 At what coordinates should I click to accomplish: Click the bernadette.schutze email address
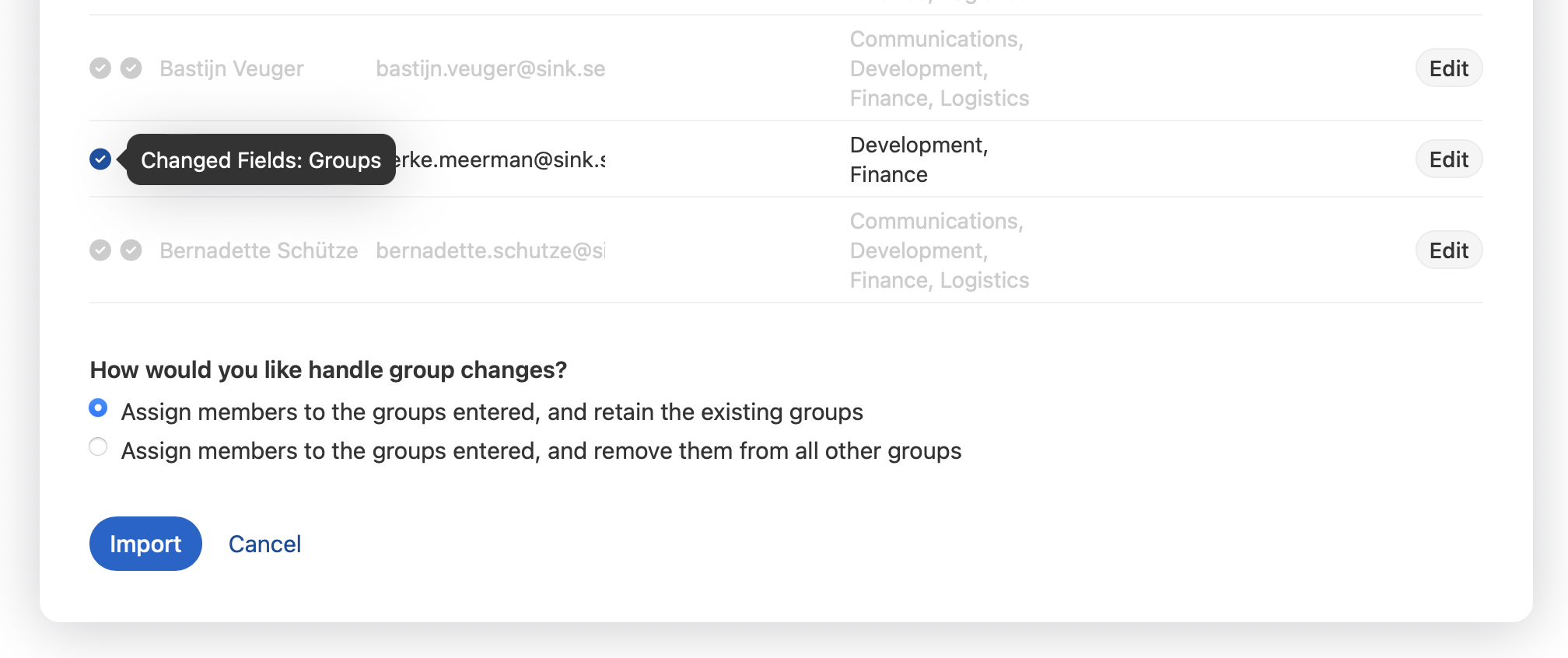click(x=491, y=250)
